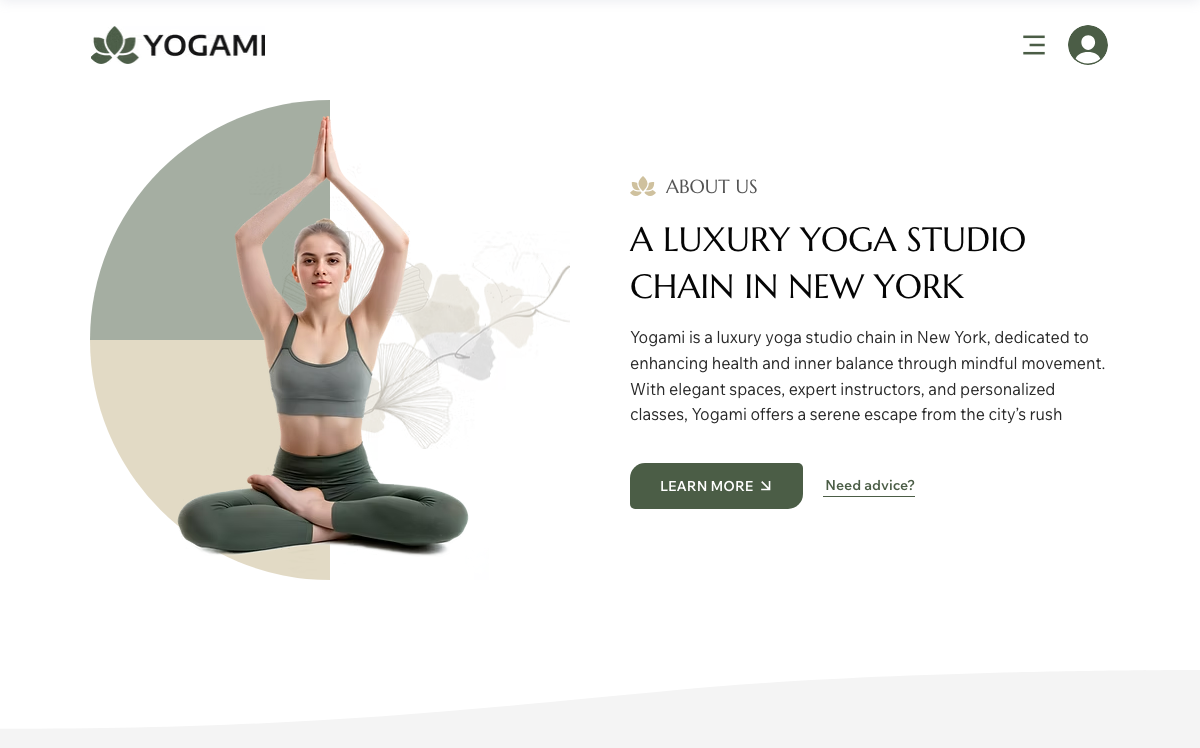Open the user account avatar icon
Viewport: 1200px width, 748px height.
pyautogui.click(x=1088, y=45)
